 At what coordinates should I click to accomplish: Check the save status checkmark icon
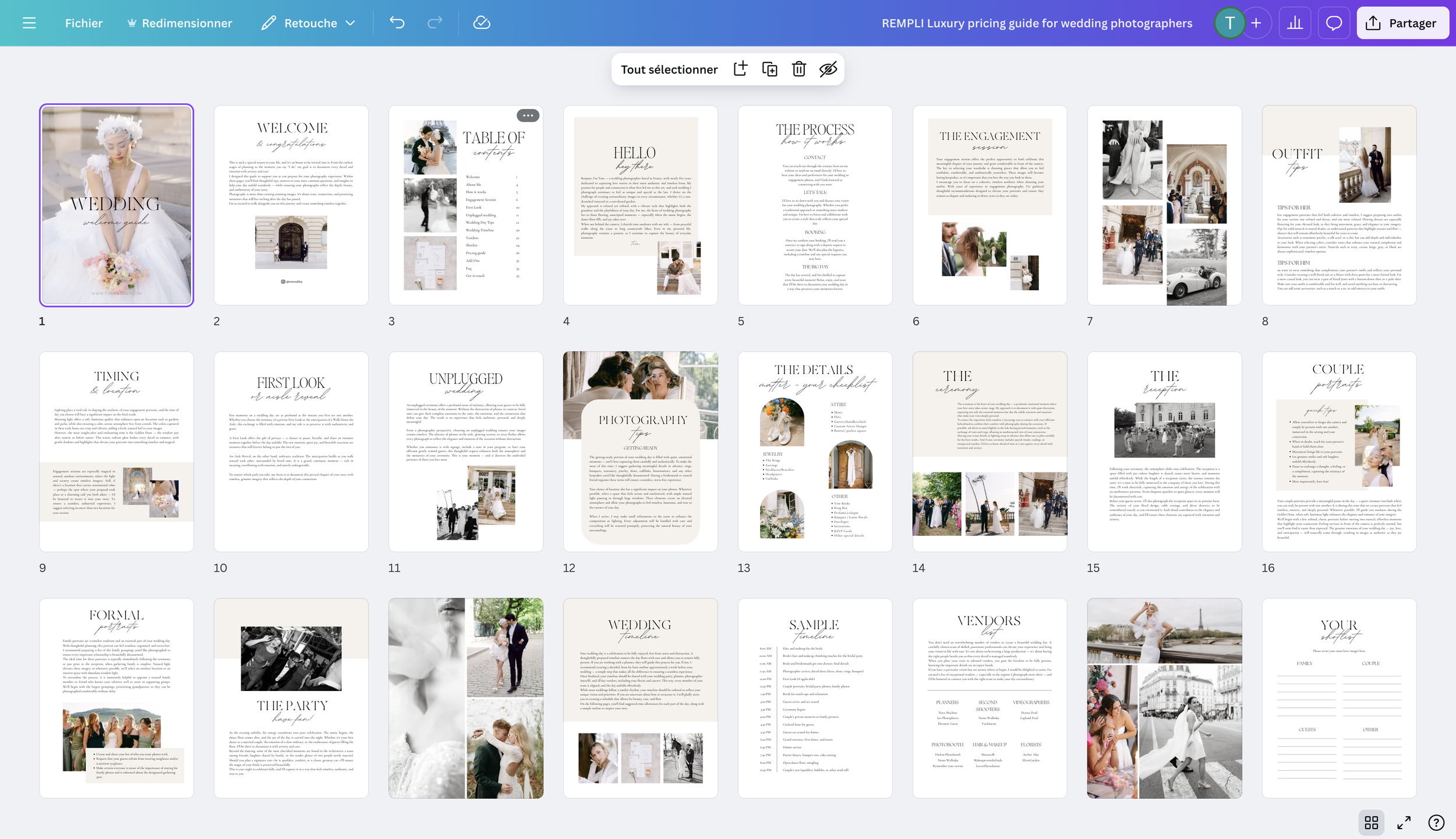pos(482,23)
